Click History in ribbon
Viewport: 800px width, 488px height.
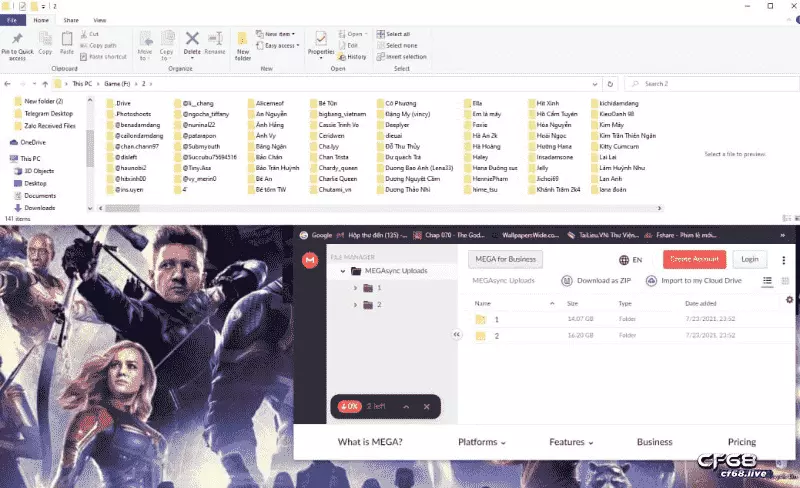(x=352, y=57)
